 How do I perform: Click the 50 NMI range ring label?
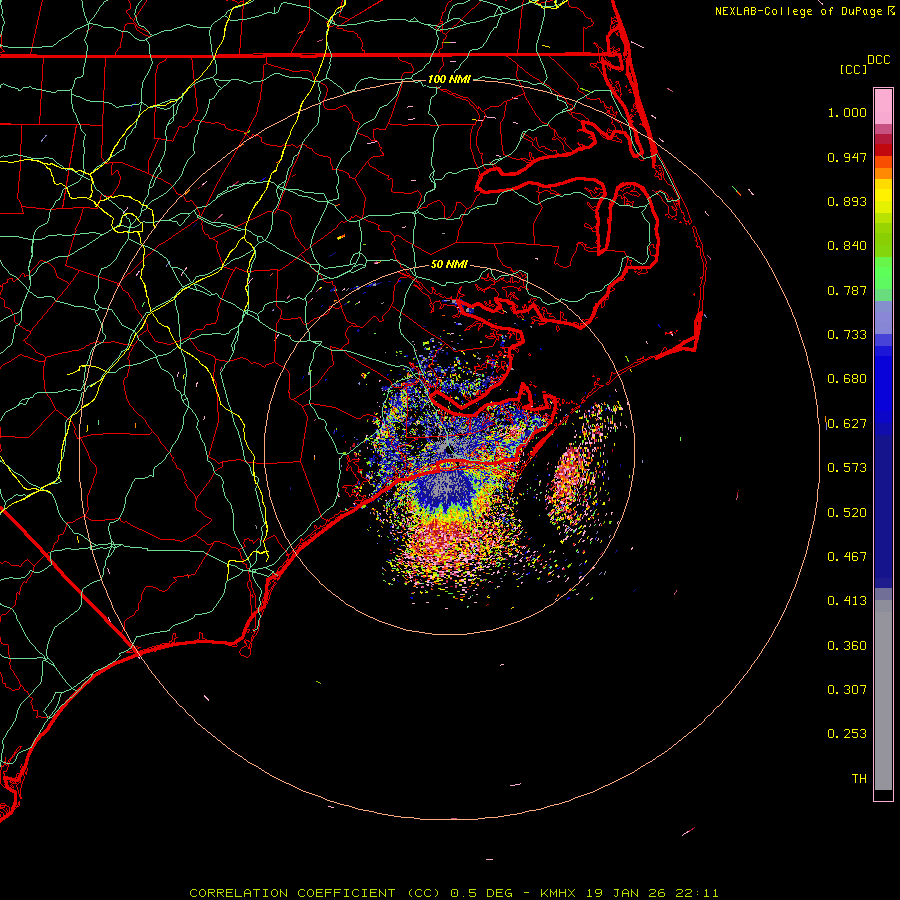(449, 264)
